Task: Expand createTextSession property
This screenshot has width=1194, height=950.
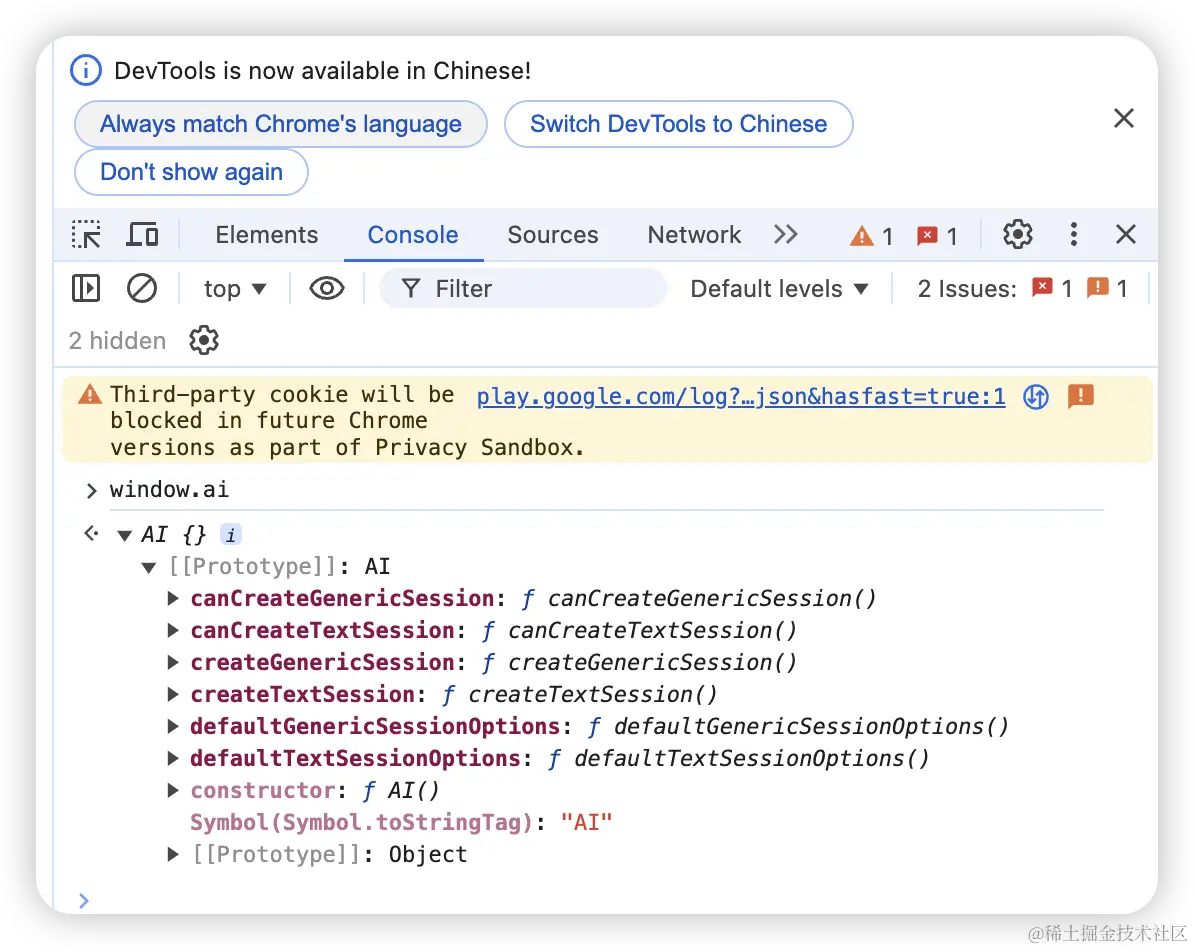Action: [174, 694]
